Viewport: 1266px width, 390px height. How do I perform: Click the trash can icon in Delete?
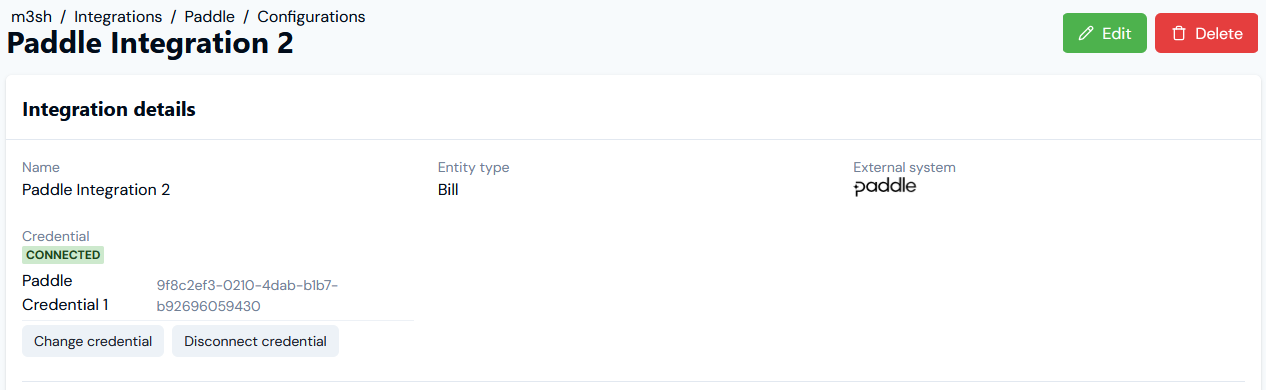pos(1178,33)
